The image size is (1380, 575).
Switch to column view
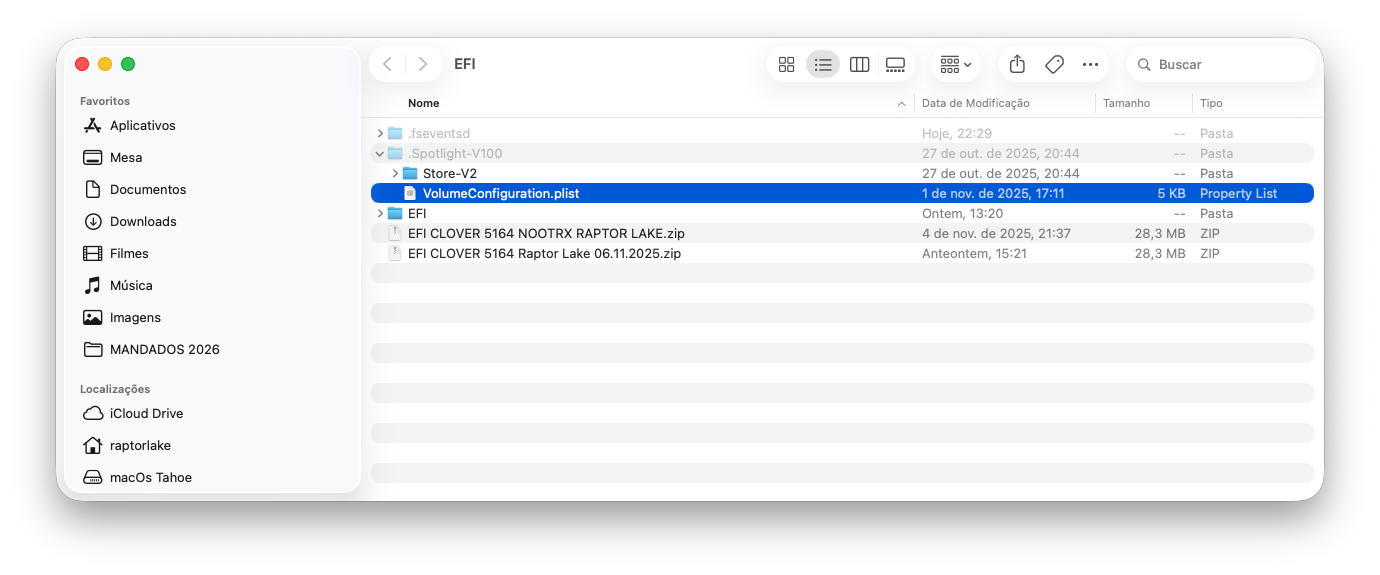click(x=859, y=64)
